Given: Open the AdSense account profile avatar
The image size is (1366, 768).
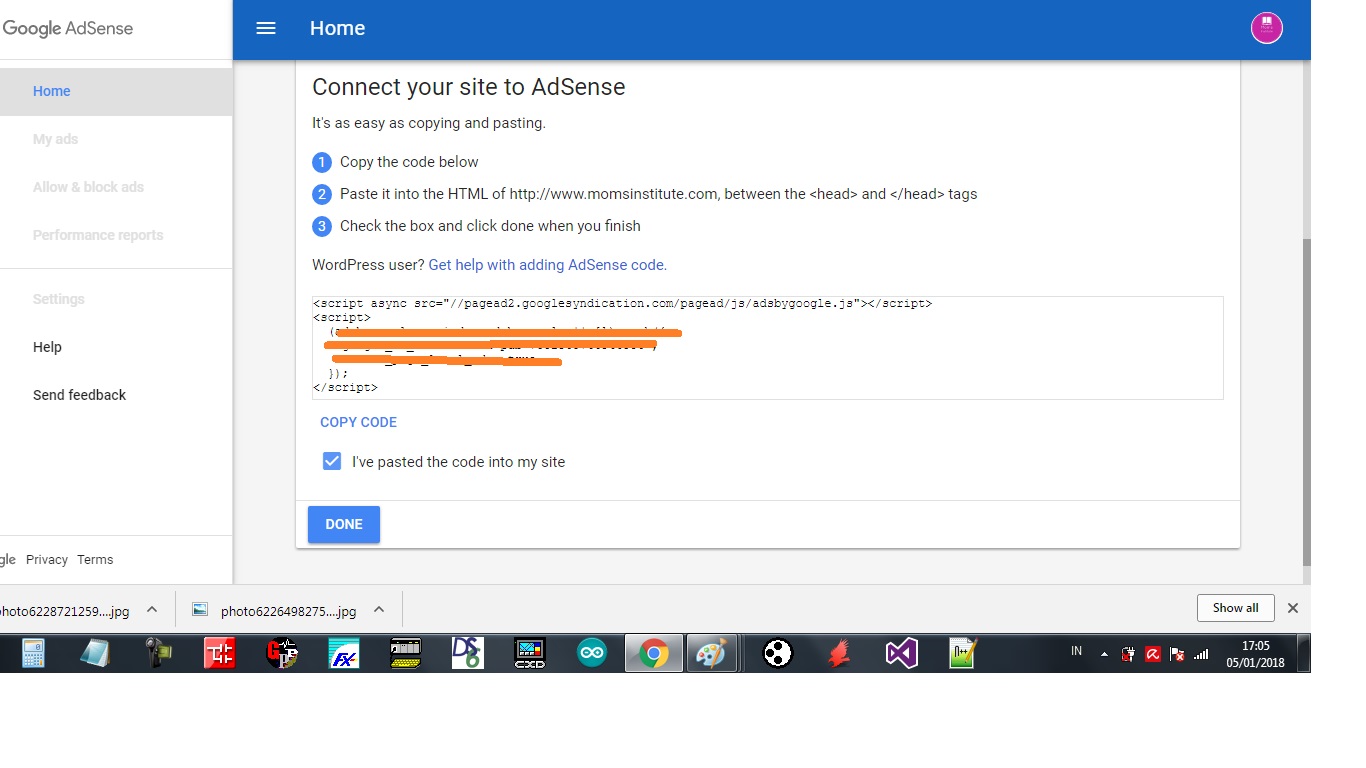Looking at the screenshot, I should (1266, 28).
